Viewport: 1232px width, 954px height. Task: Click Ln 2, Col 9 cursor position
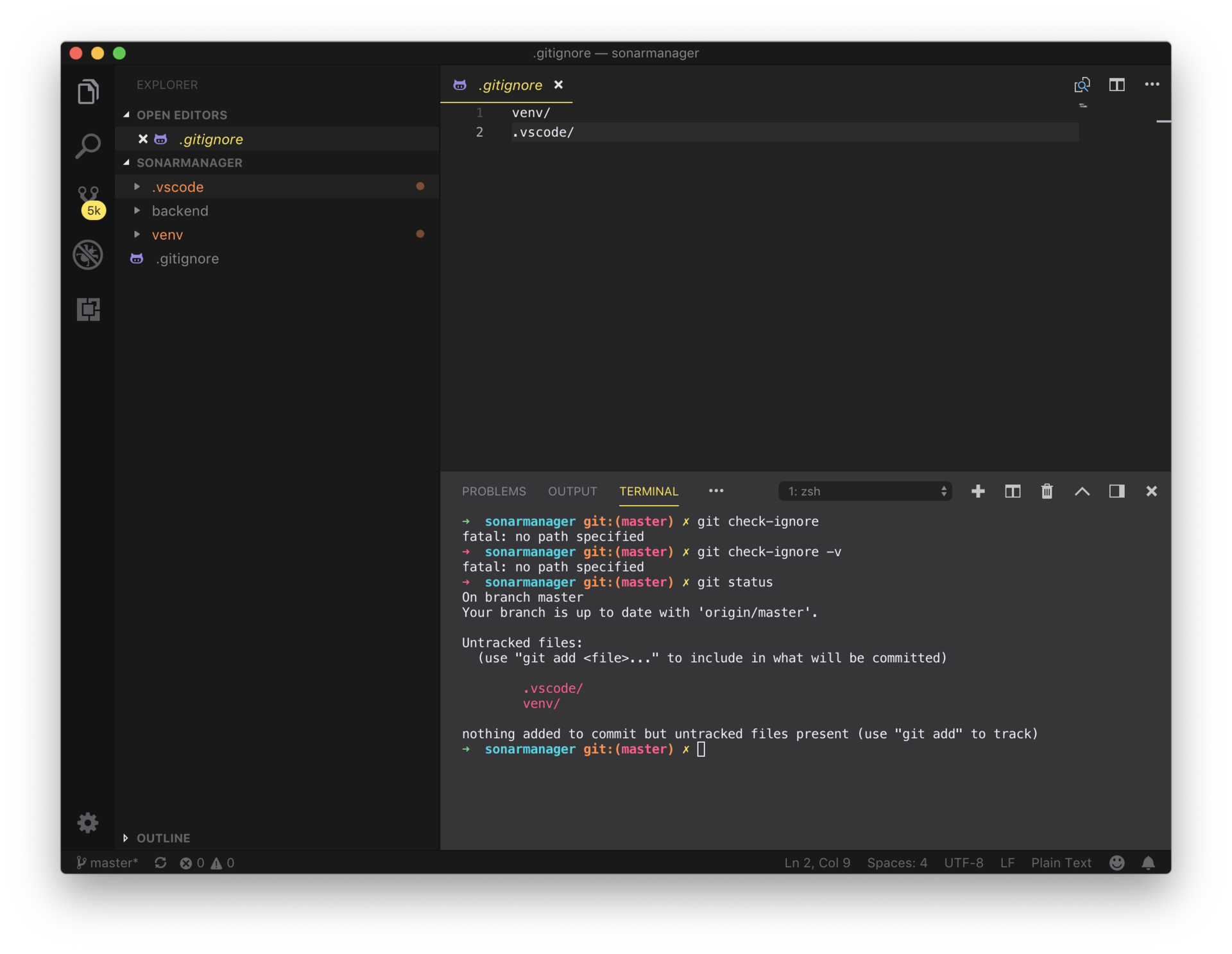coord(817,862)
